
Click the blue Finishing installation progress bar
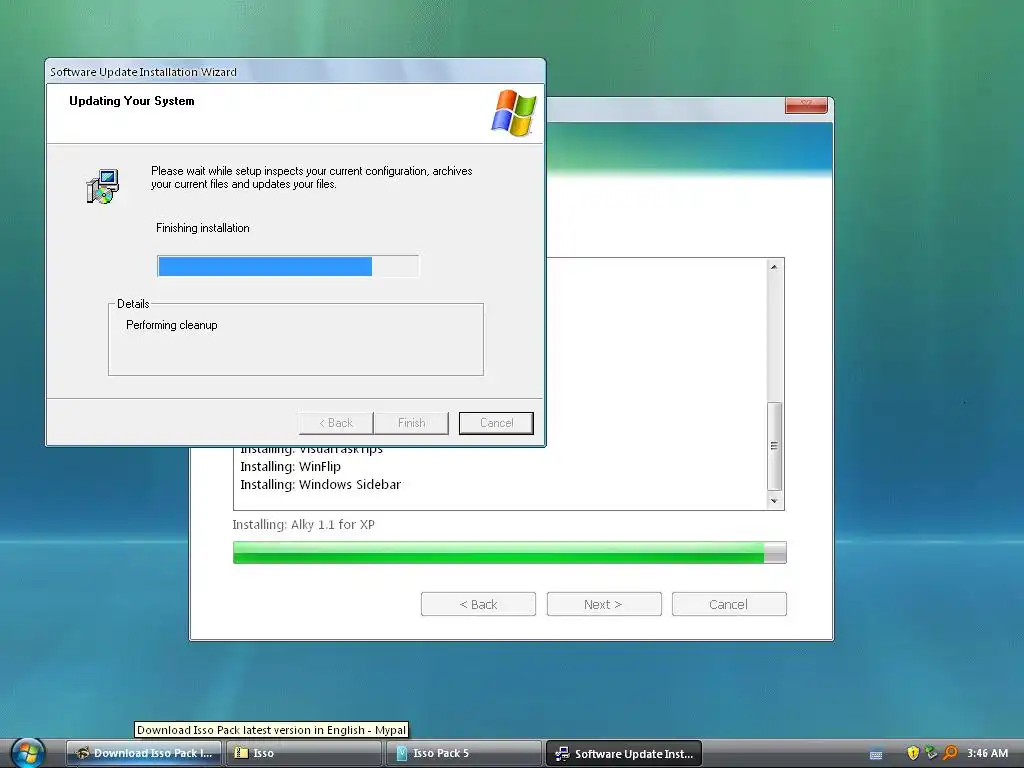288,266
